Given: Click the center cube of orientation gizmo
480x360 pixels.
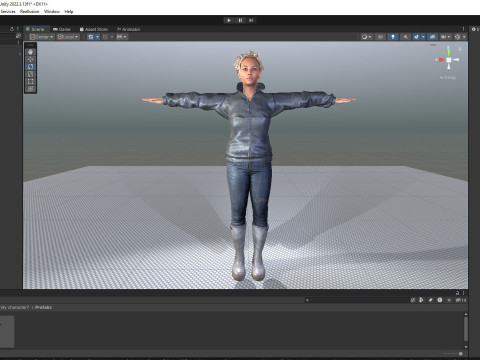Looking at the screenshot, I should 449,60.
